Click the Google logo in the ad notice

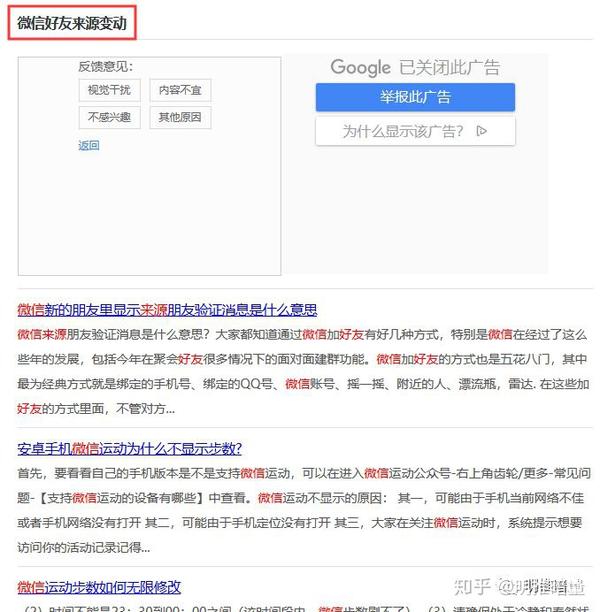360,68
